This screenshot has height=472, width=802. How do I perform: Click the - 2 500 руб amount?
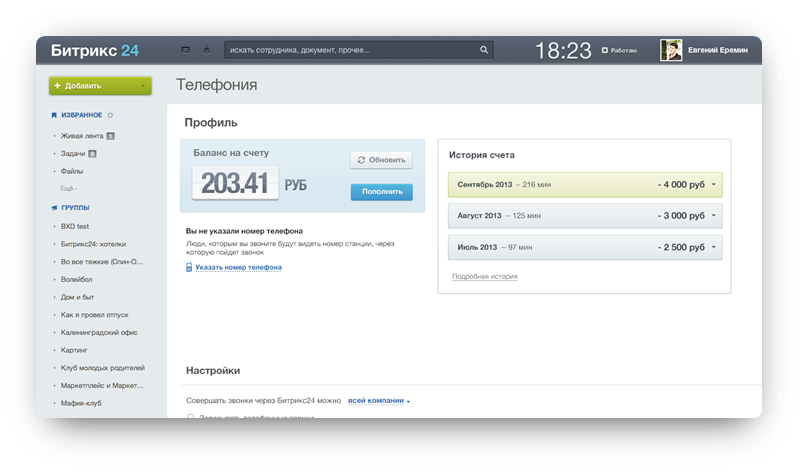[681, 248]
